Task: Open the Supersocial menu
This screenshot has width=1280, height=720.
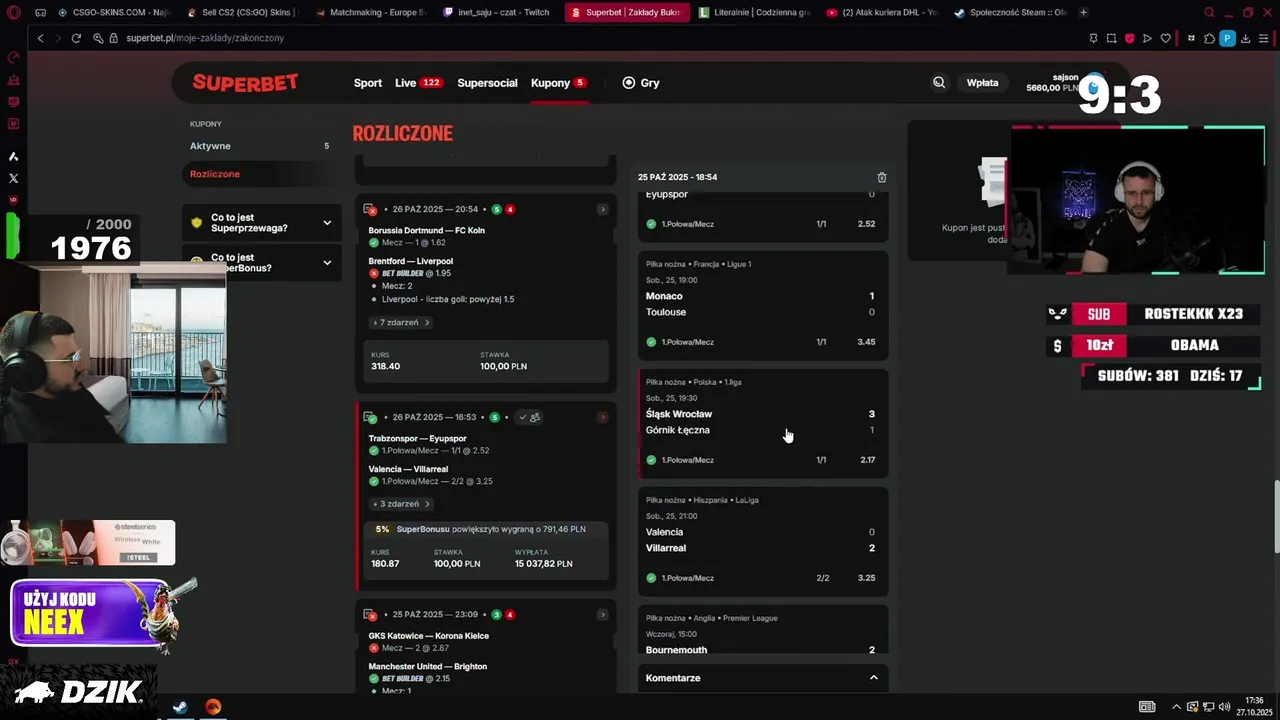Action: (x=487, y=83)
